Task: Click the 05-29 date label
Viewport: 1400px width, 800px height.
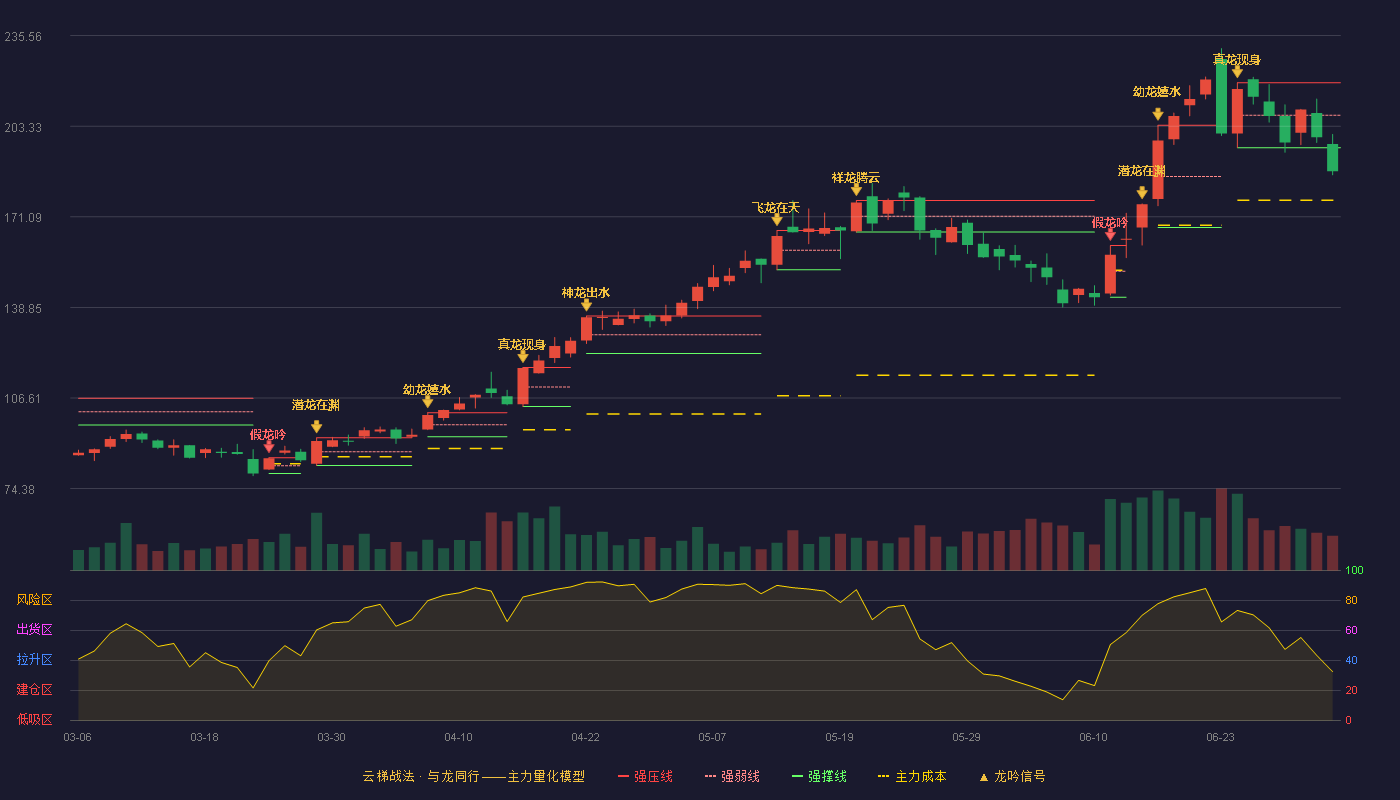Action: tap(966, 737)
